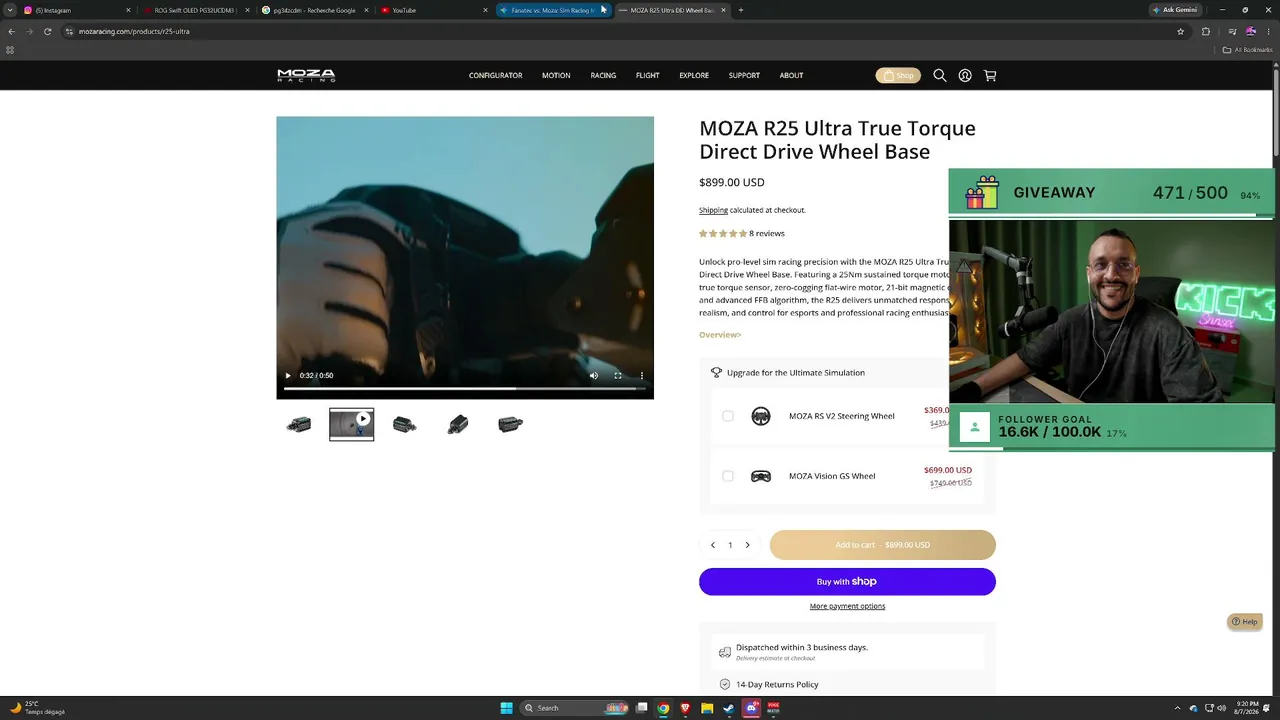Click the taskbar Search box
Viewport: 1280px width, 720px height.
pos(576,708)
